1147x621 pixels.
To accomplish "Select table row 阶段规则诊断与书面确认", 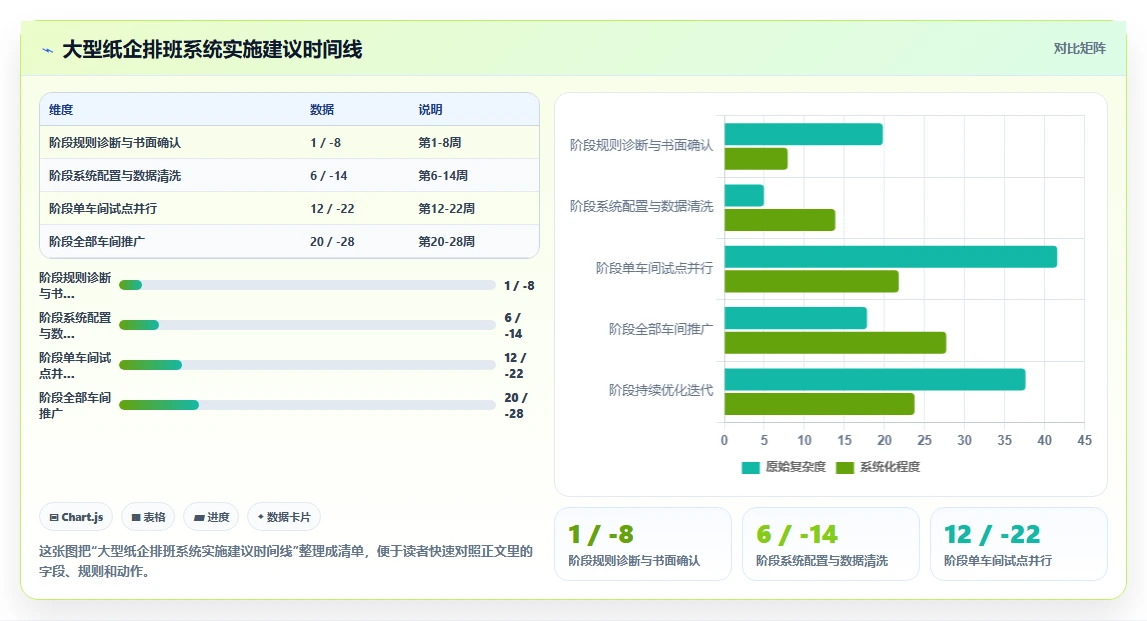I will (x=289, y=143).
